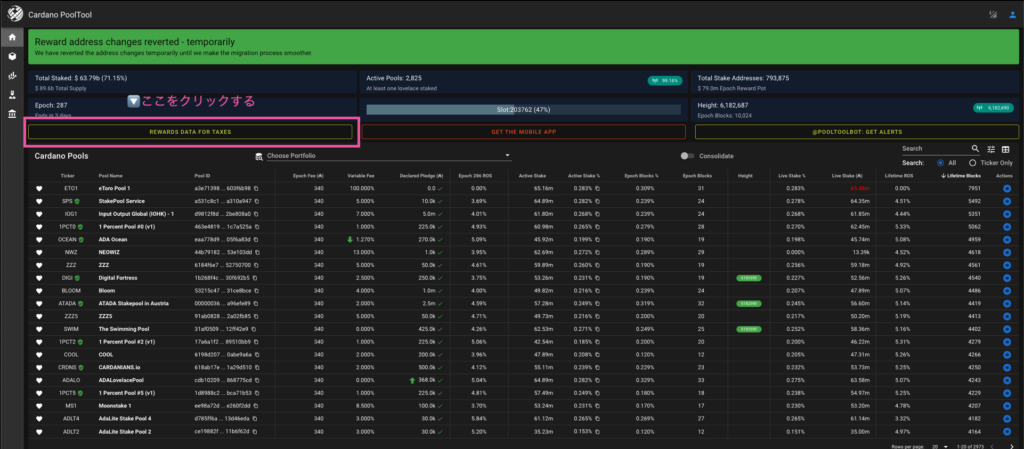Click in the Search input field
The width and height of the screenshot is (1024, 449).
934,149
